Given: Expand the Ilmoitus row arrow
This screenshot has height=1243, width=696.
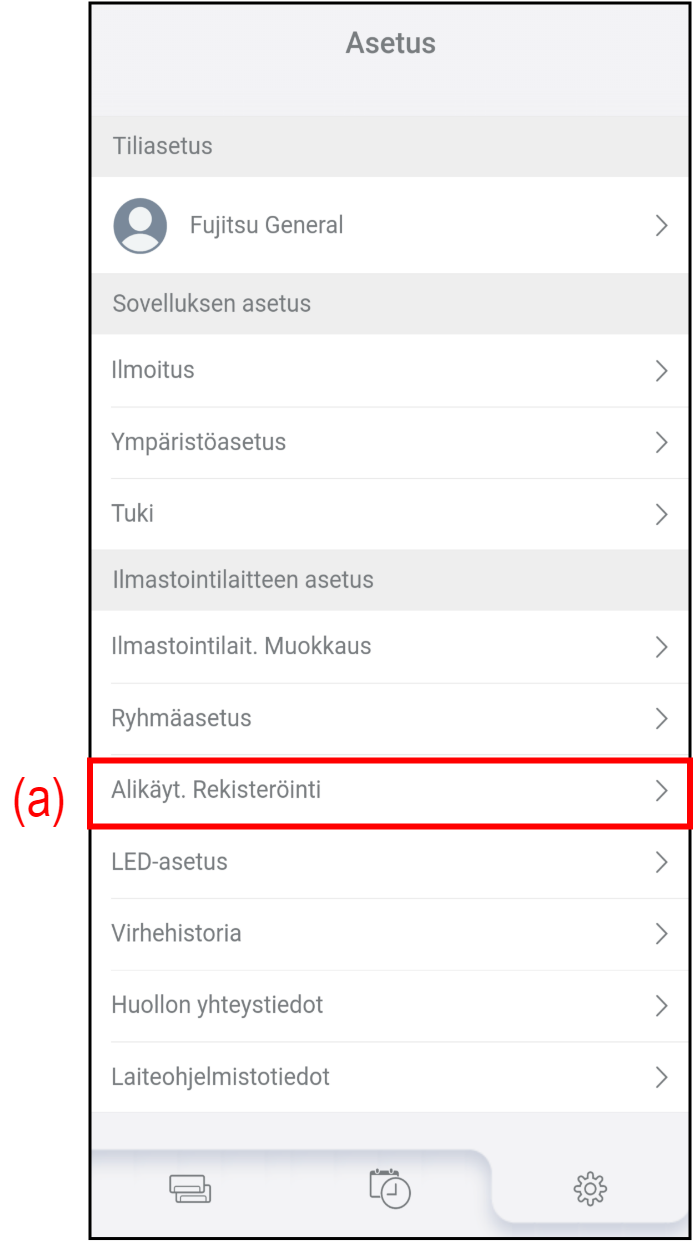Looking at the screenshot, I should click(661, 371).
